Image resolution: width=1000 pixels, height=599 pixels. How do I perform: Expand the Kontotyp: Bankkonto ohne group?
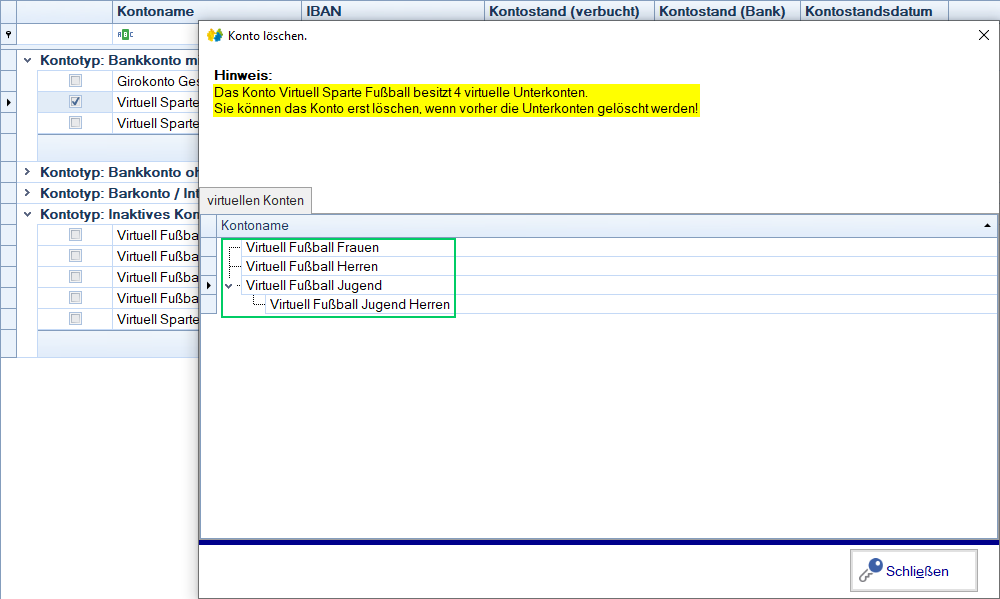pos(27,172)
